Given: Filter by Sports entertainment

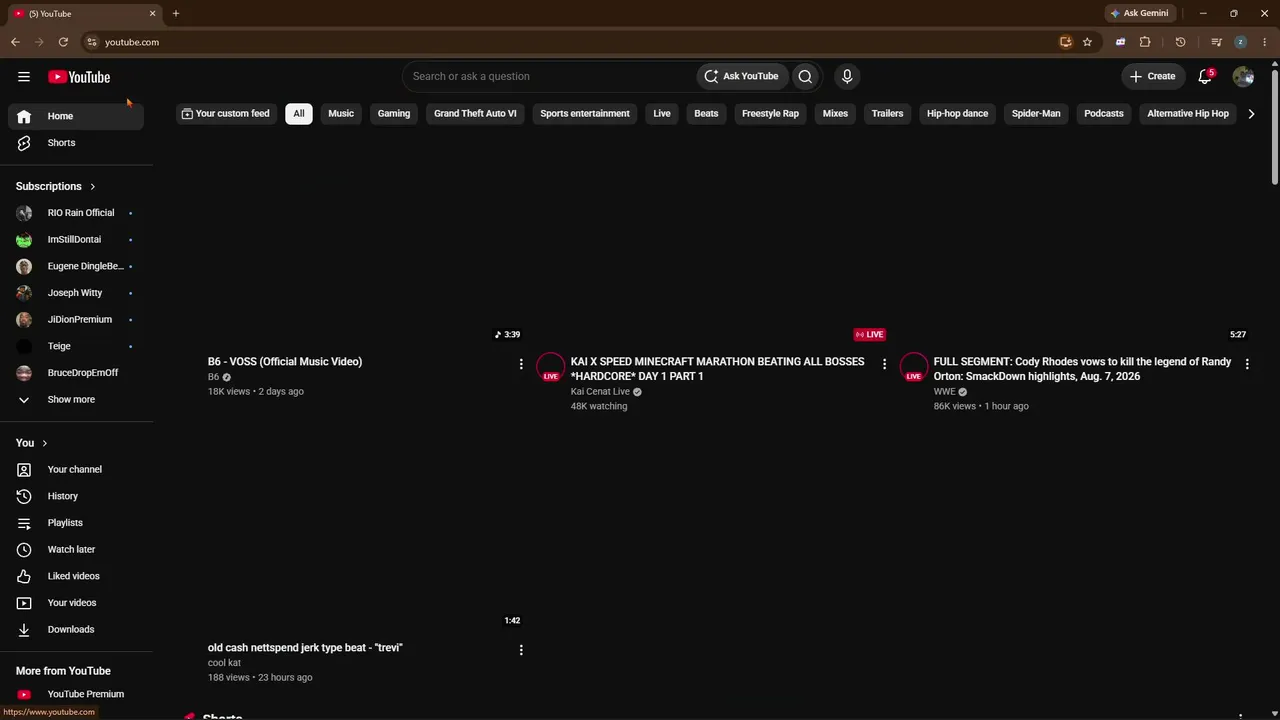Looking at the screenshot, I should (x=585, y=114).
